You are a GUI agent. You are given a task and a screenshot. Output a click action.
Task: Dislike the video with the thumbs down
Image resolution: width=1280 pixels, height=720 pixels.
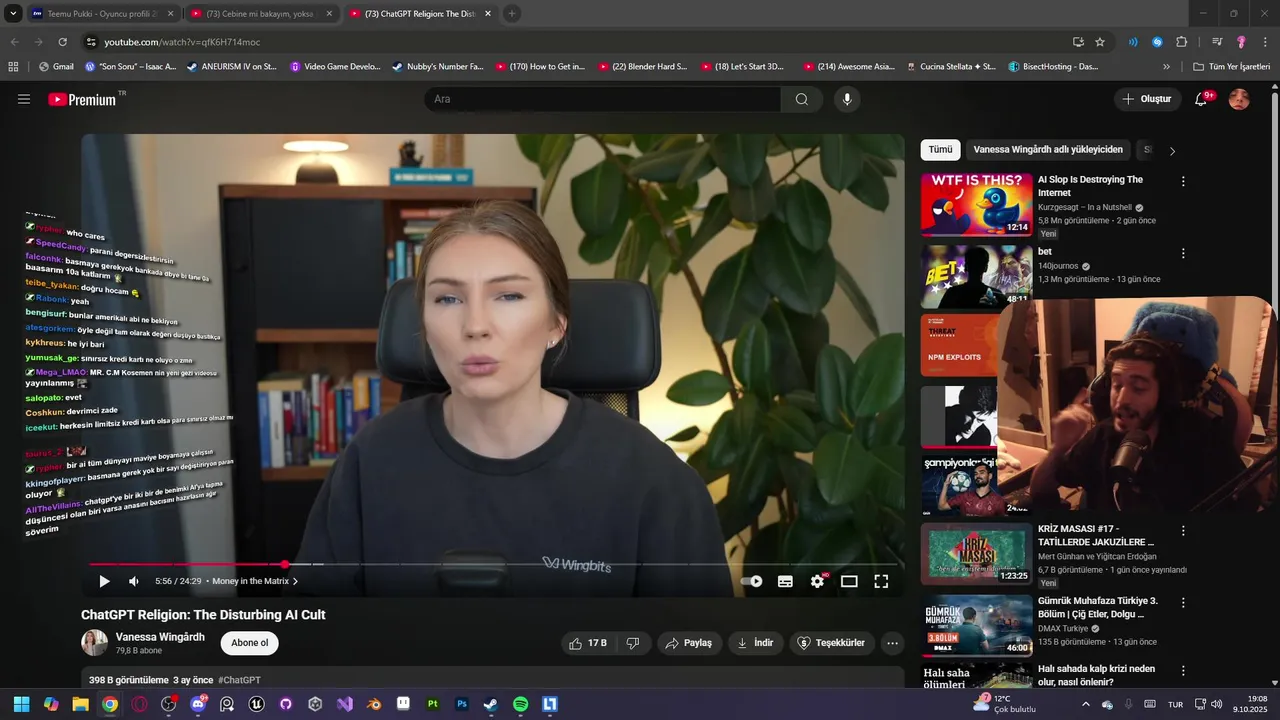(x=633, y=643)
